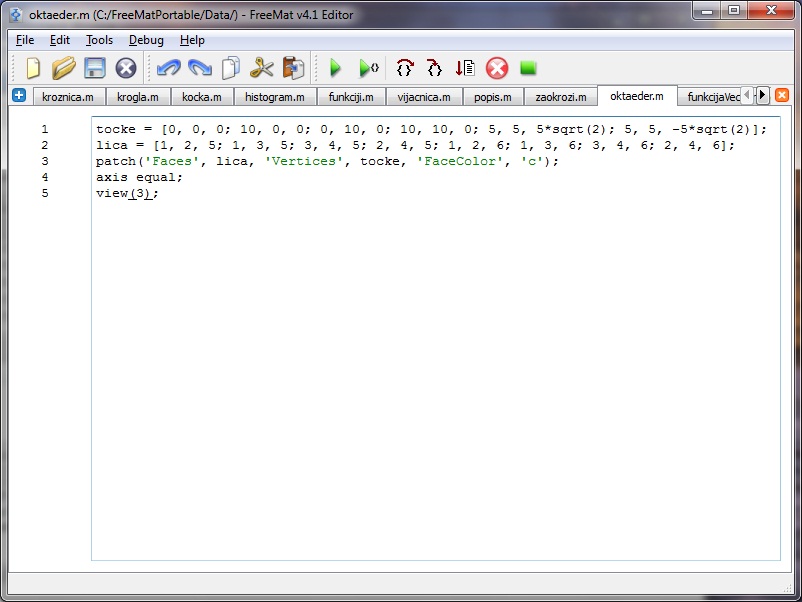
Task: Select the vijacnica.m tab
Action: (423, 97)
